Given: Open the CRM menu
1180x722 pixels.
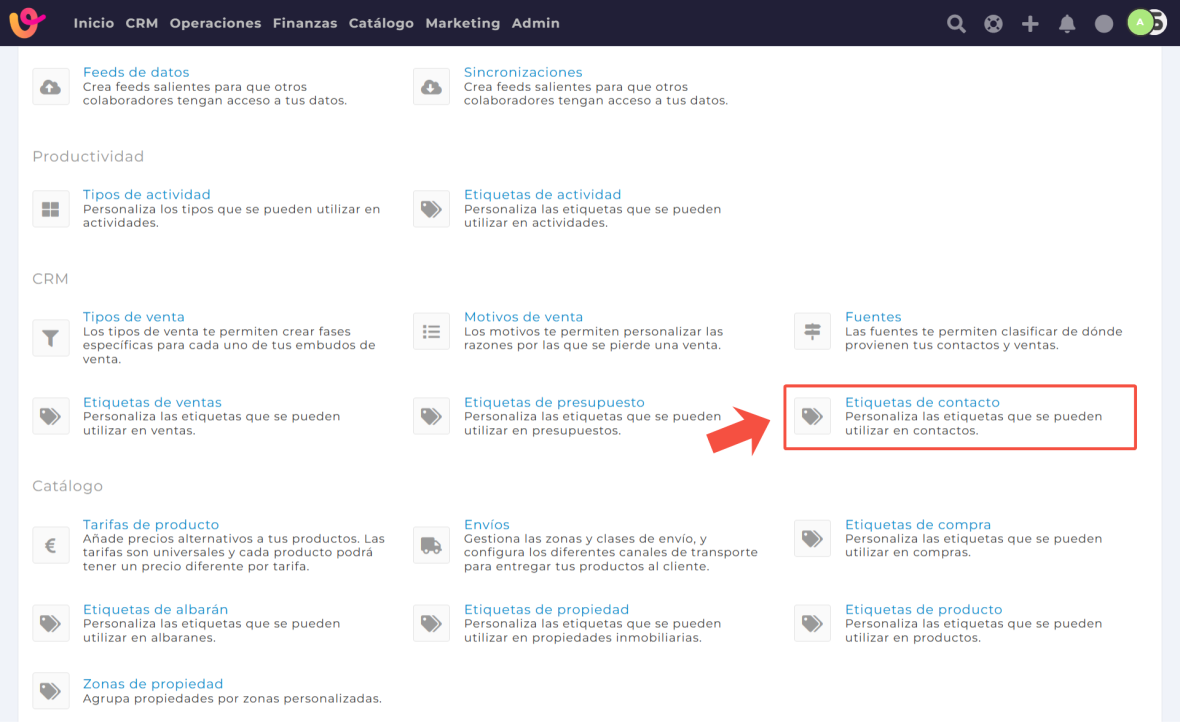Looking at the screenshot, I should click(142, 23).
